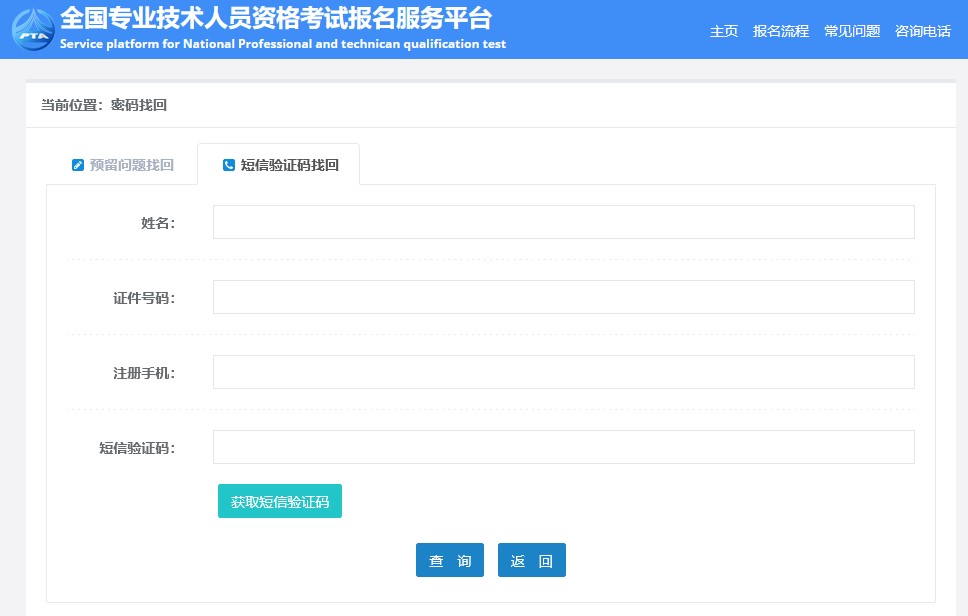Click the pencil icon on 预留问题找回 tab
The width and height of the screenshot is (968, 616).
tap(78, 165)
